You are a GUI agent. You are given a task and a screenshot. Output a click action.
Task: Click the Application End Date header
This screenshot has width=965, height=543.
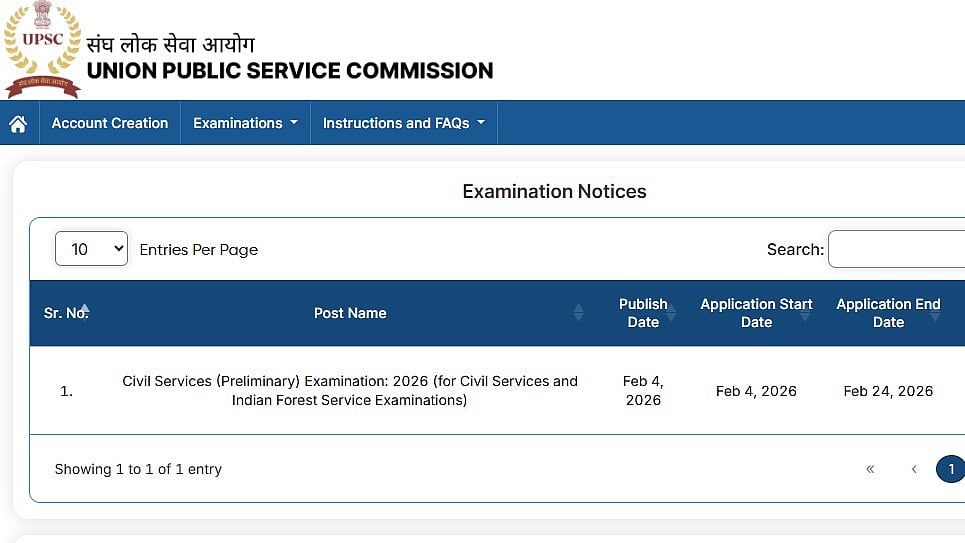(887, 313)
